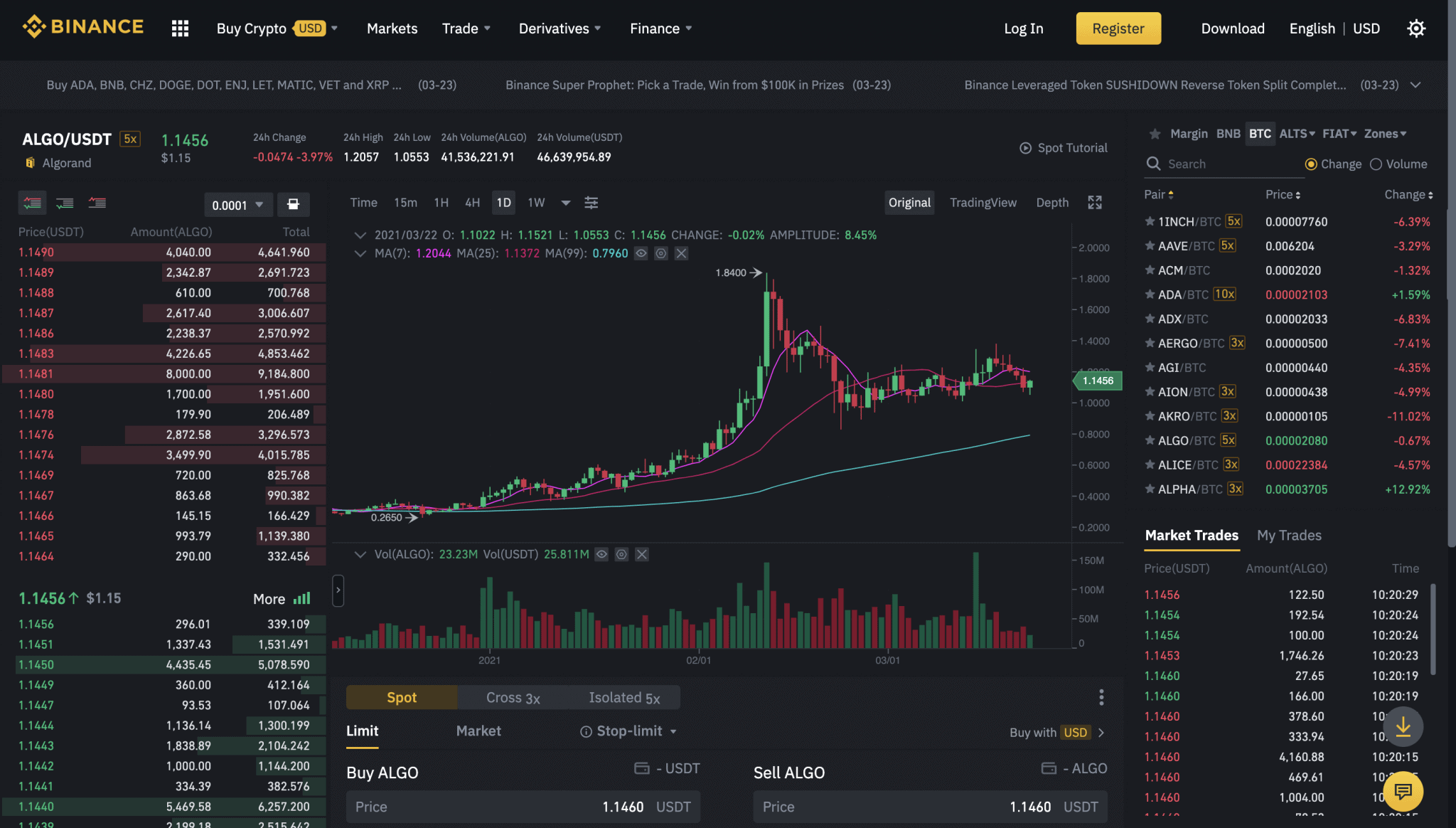Select the Change radio button
The image size is (1456, 828).
pyautogui.click(x=1311, y=164)
